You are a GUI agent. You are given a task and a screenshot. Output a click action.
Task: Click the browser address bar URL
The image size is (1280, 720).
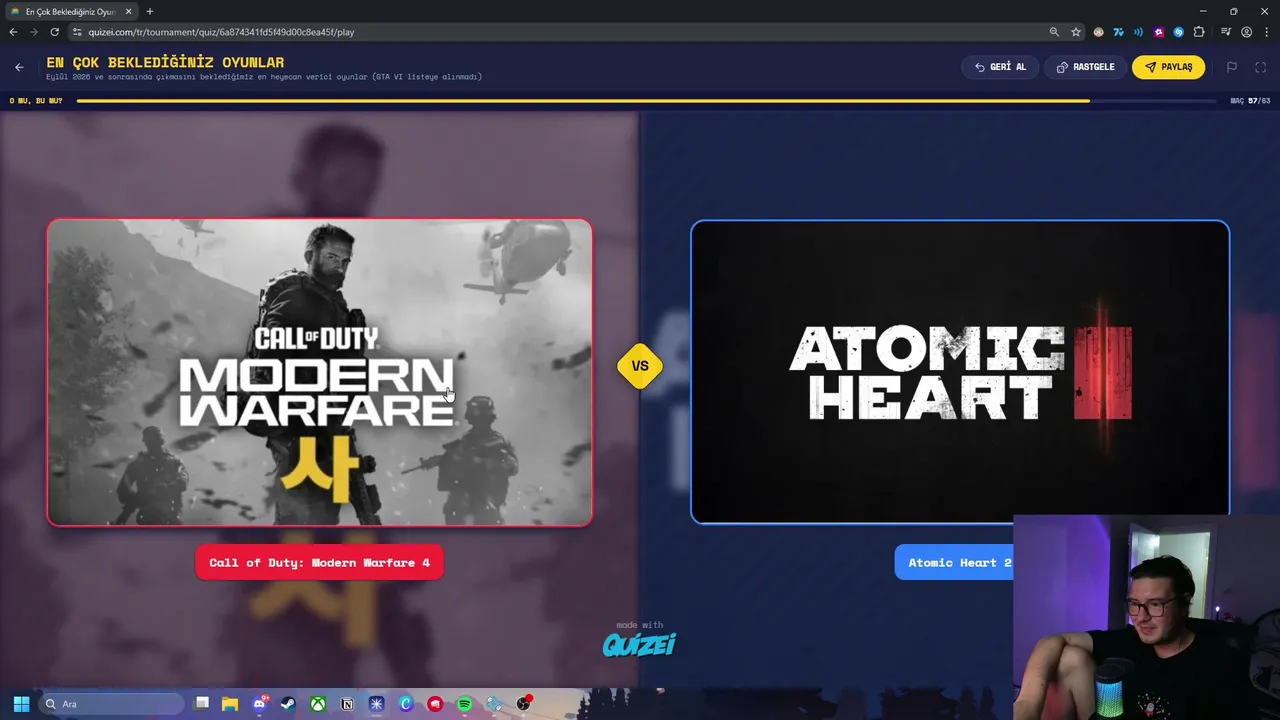point(221,32)
